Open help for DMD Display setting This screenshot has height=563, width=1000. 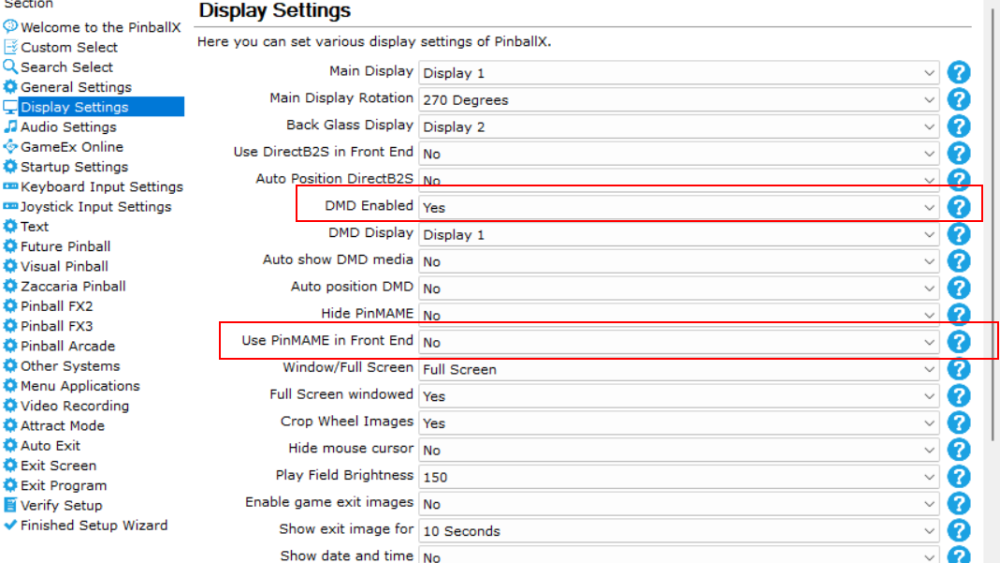[959, 234]
